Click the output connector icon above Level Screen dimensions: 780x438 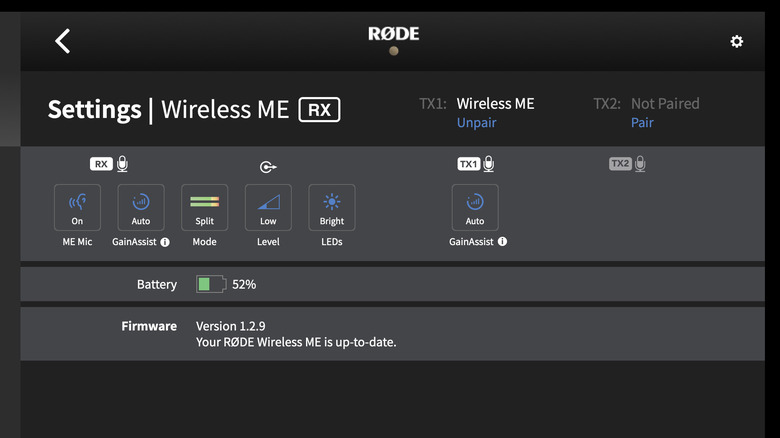[268, 167]
